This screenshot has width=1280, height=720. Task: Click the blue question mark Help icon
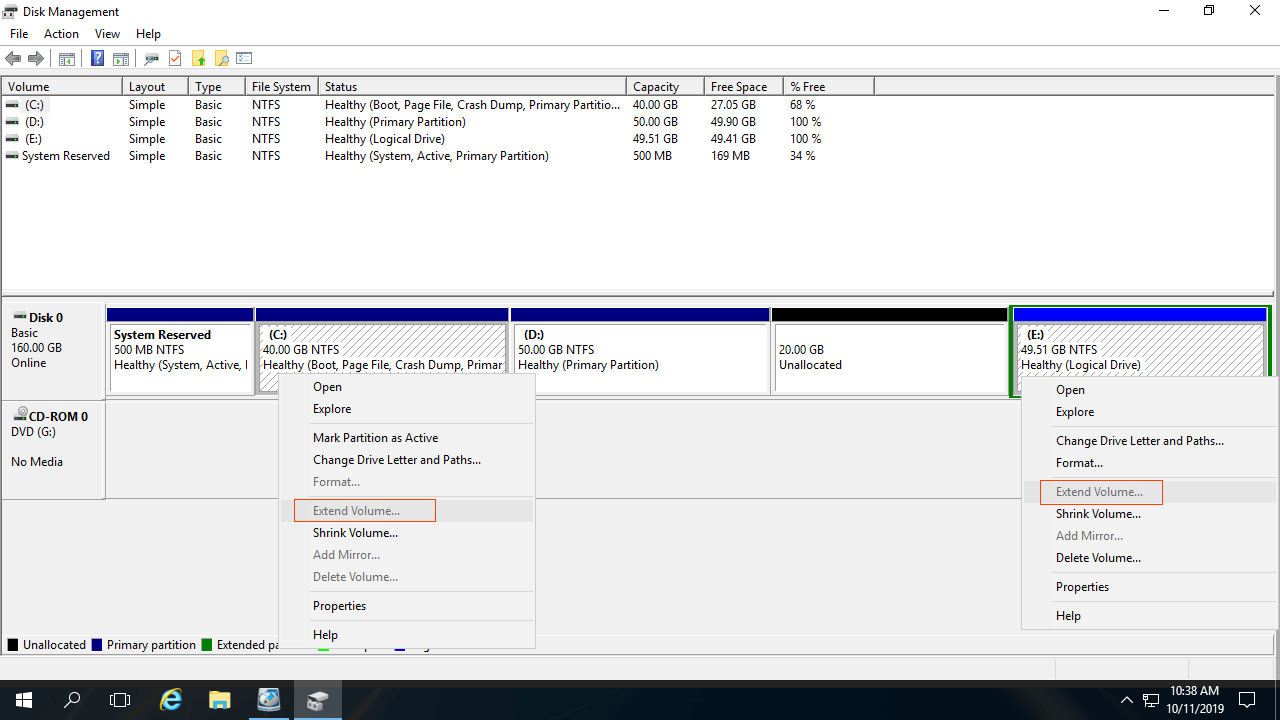coord(98,59)
